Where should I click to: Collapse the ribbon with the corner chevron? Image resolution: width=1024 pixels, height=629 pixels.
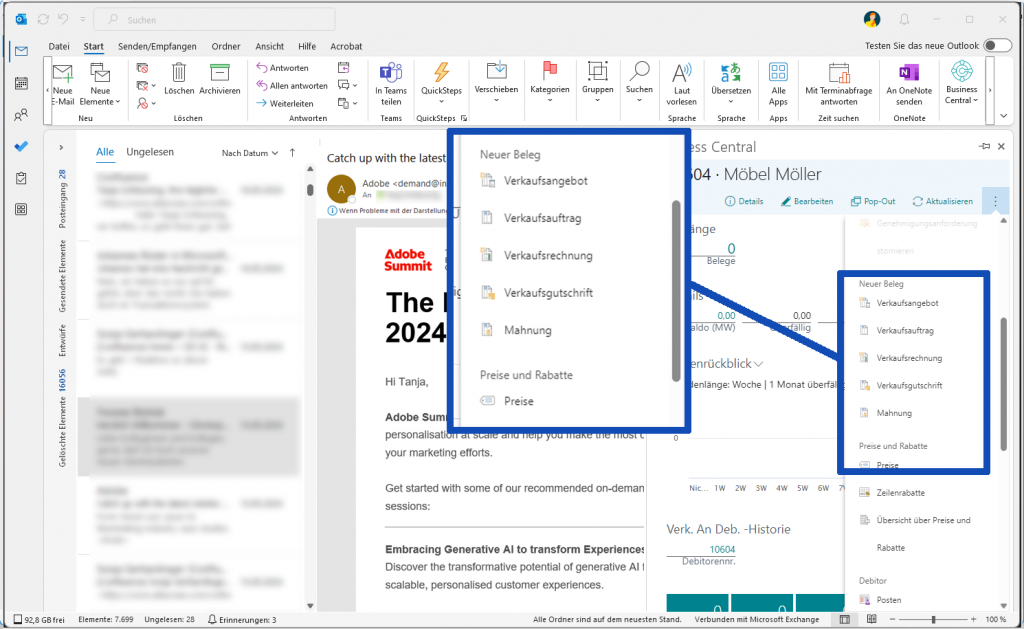click(1004, 116)
